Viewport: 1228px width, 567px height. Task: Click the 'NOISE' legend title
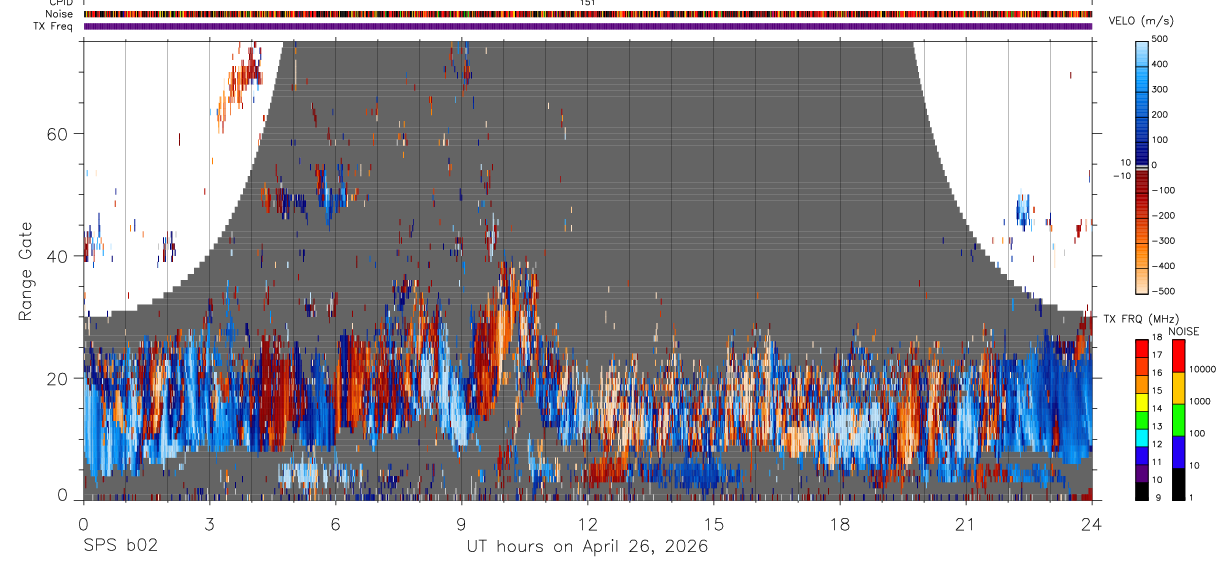coord(1183,331)
